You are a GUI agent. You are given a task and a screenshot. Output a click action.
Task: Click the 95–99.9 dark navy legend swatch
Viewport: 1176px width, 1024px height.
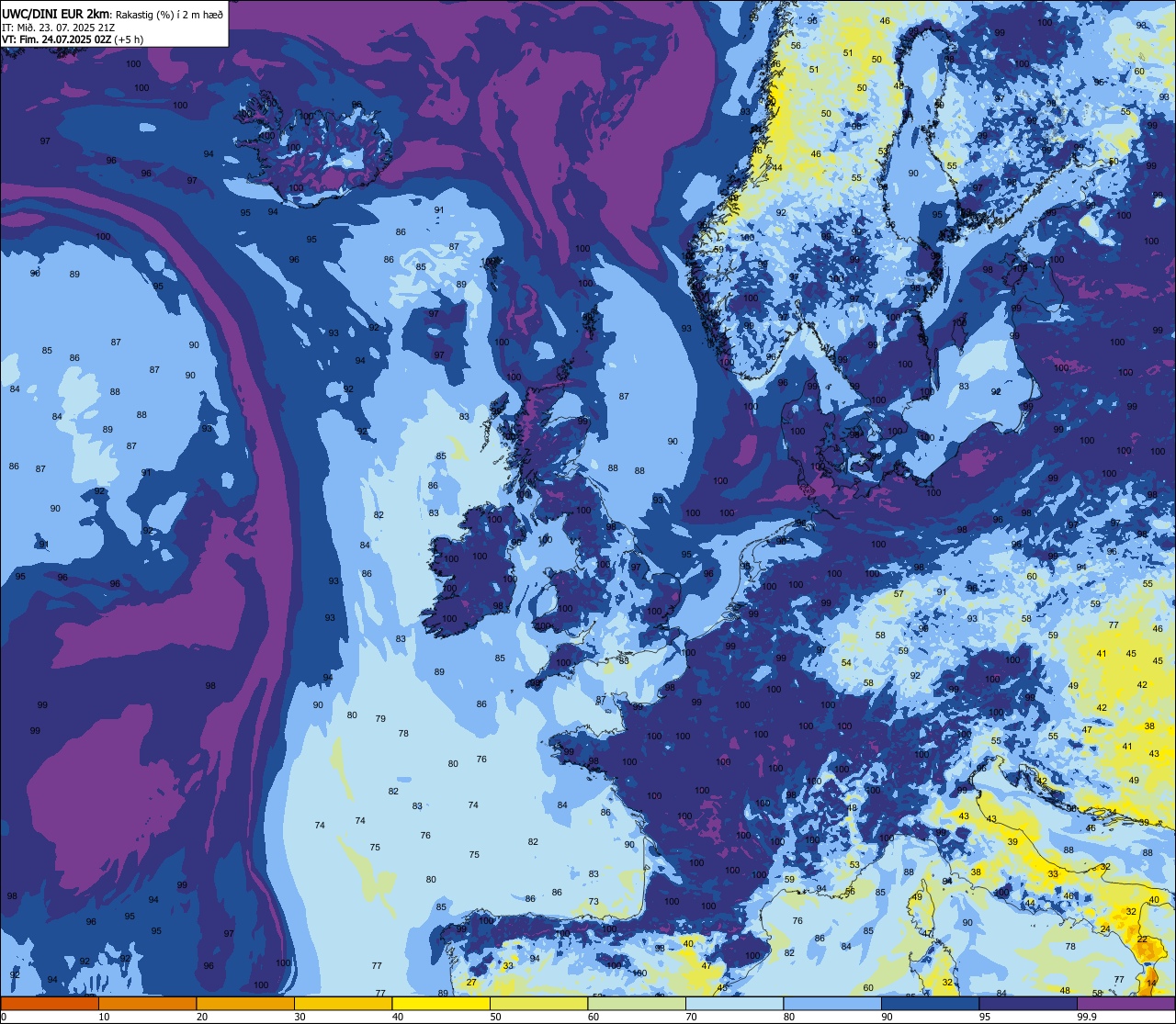pyautogui.click(x=1028, y=1003)
